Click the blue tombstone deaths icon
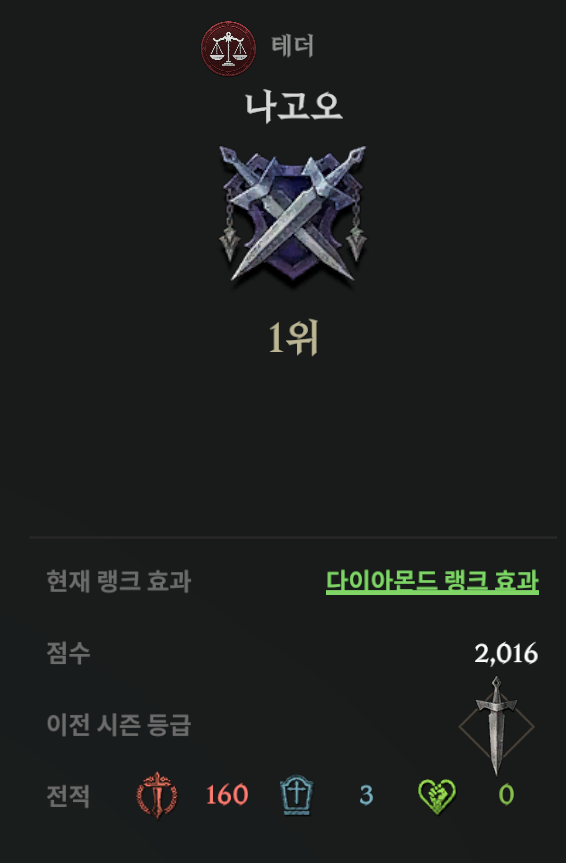Viewport: 566px width, 863px height. (296, 795)
